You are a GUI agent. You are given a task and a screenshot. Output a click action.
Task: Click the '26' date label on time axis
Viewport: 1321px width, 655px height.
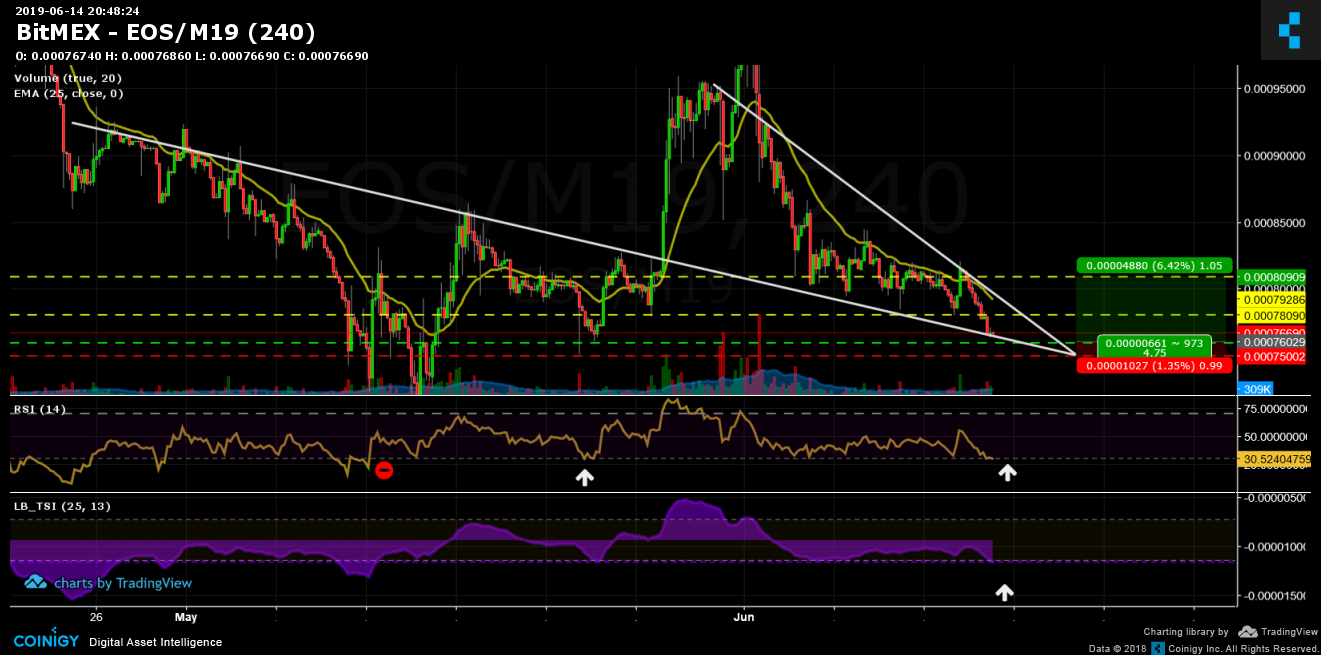pyautogui.click(x=96, y=617)
